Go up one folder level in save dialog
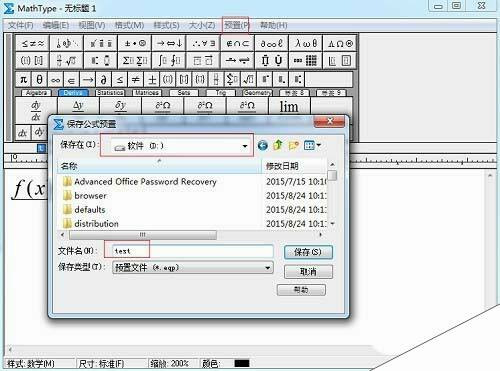Viewport: 500px width, 371px height. [278, 145]
